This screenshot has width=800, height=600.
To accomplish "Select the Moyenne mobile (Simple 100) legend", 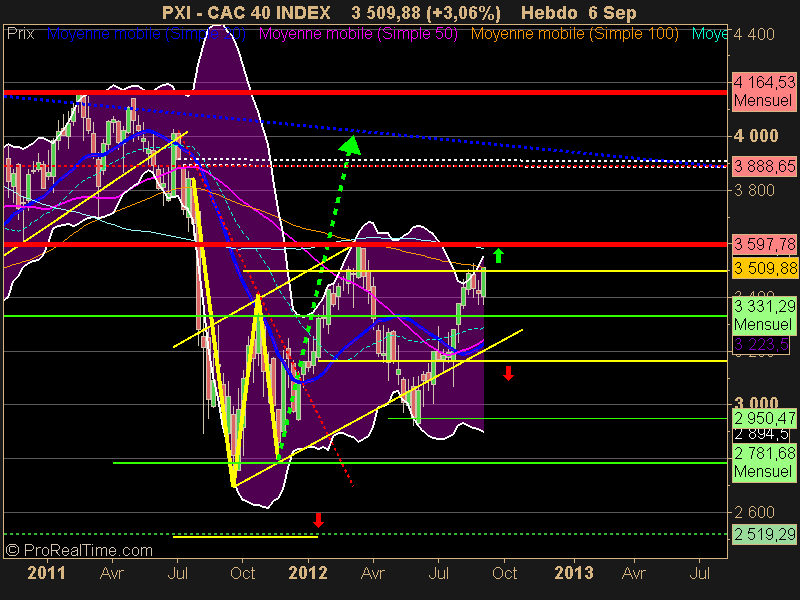I will (575, 34).
